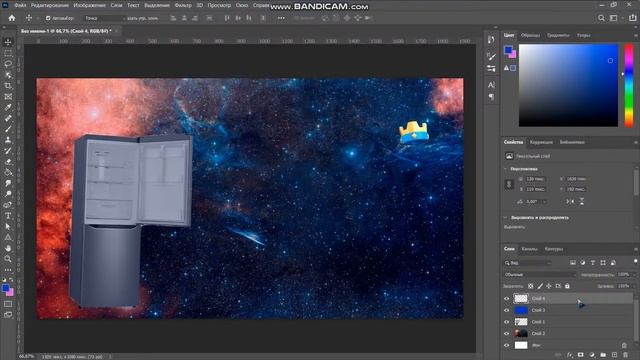Switch to the Контуры tab
Image resolution: width=640 pixels, height=360 pixels.
(554, 249)
